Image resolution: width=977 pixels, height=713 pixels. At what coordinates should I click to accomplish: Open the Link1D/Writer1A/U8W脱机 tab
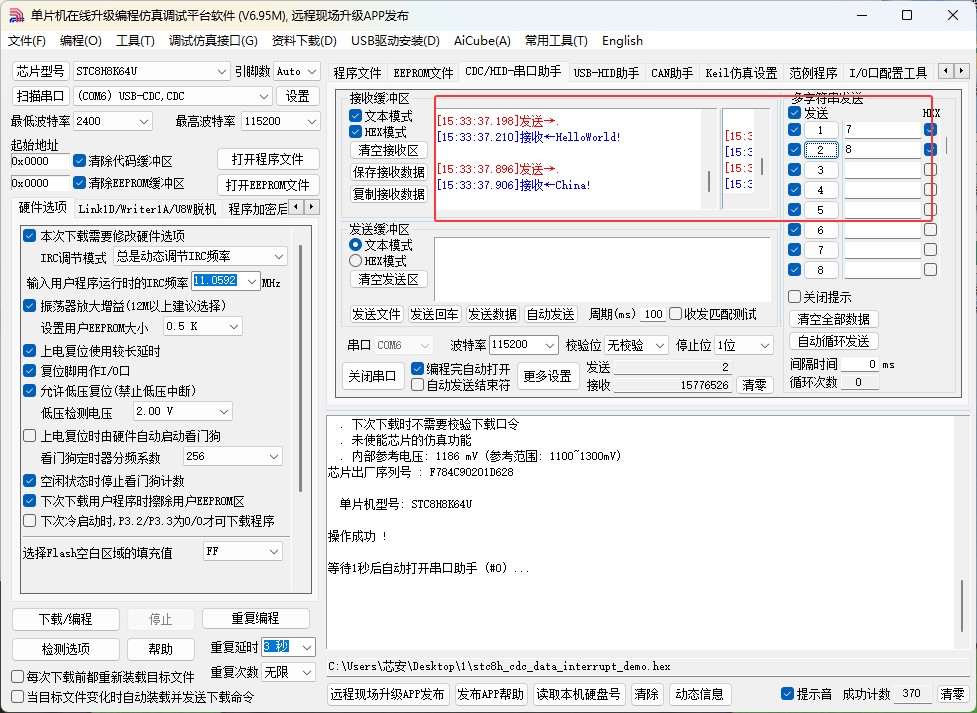[x=147, y=209]
